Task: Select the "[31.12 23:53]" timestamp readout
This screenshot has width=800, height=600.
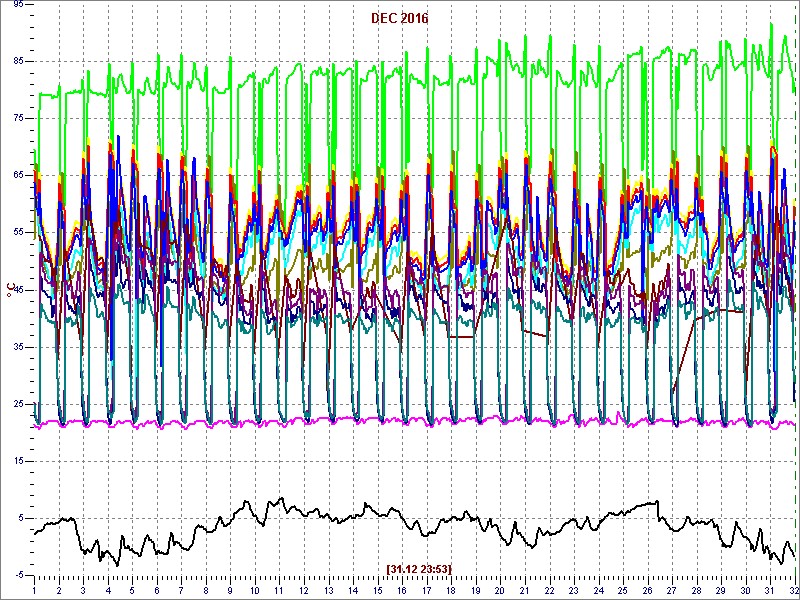Action: [x=419, y=568]
